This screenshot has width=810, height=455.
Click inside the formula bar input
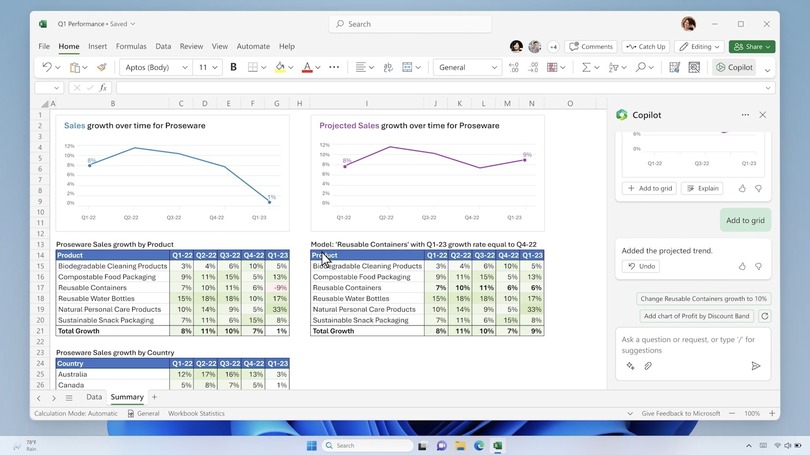coord(439,88)
